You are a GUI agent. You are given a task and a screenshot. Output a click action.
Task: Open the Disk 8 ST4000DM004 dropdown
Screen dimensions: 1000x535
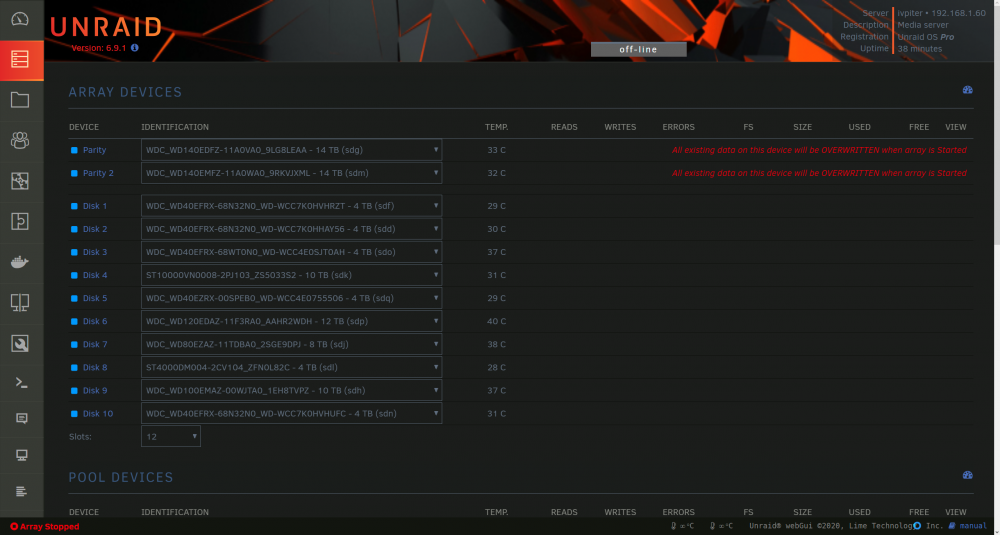tap(291, 367)
